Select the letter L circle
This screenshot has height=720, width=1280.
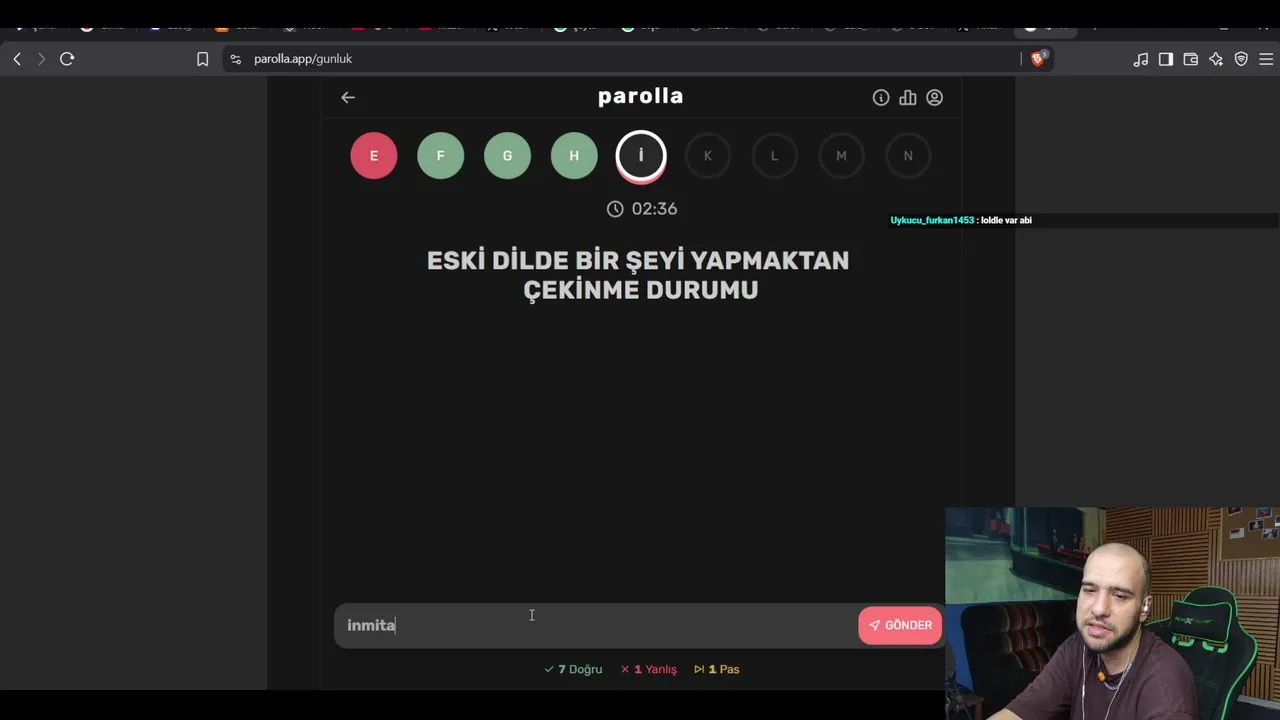tap(774, 156)
